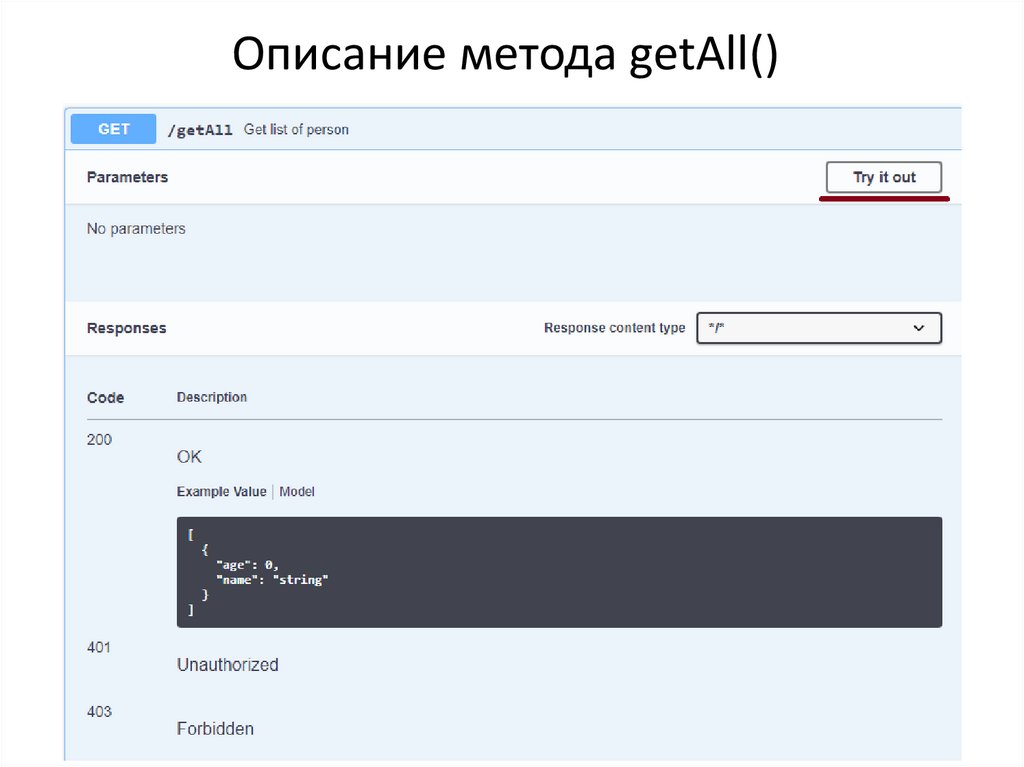Click the Parameters section heading
The width and height of the screenshot is (1024, 767).
click(x=127, y=177)
